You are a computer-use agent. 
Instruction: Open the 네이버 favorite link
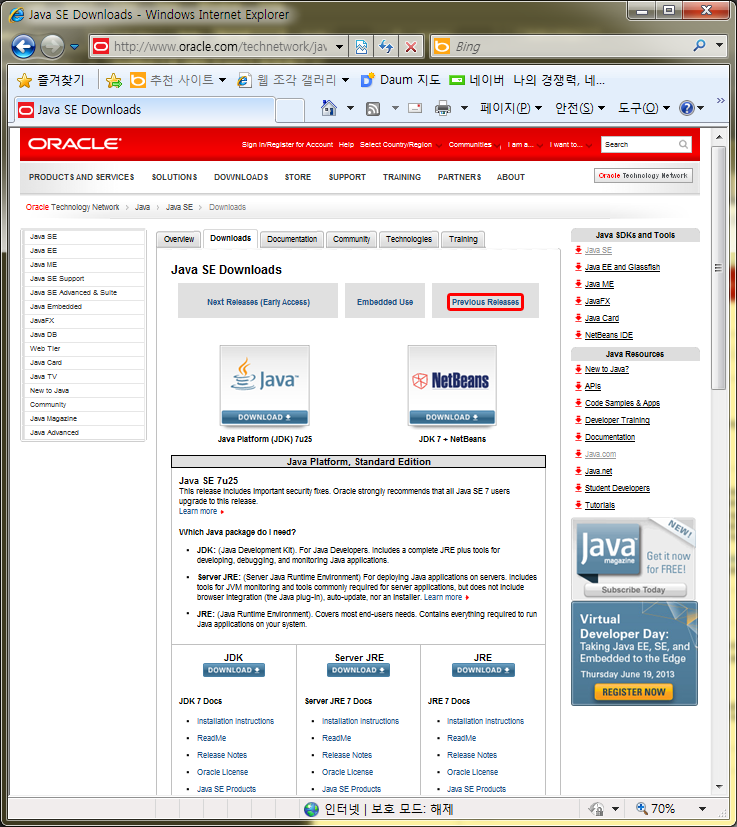point(476,80)
